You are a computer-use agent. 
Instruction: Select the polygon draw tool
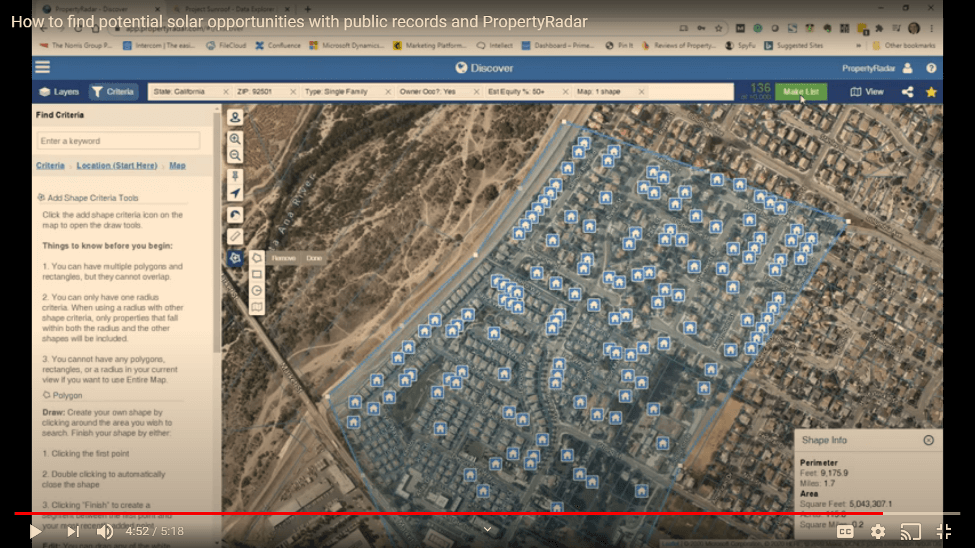[x=257, y=258]
